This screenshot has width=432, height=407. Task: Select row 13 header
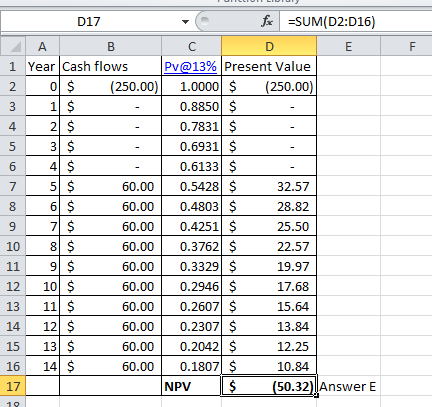pos(13,306)
